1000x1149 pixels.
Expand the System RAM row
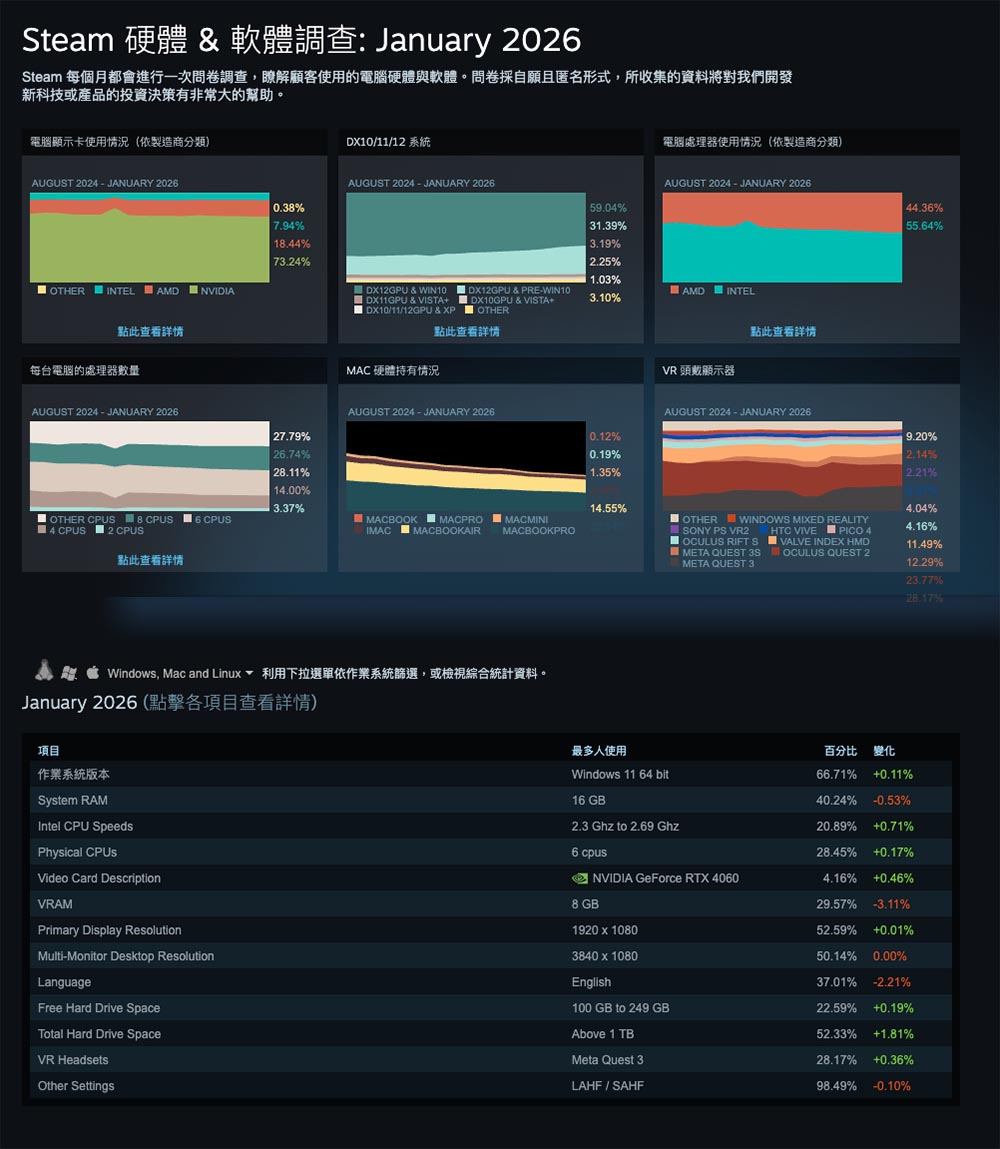click(x=73, y=801)
